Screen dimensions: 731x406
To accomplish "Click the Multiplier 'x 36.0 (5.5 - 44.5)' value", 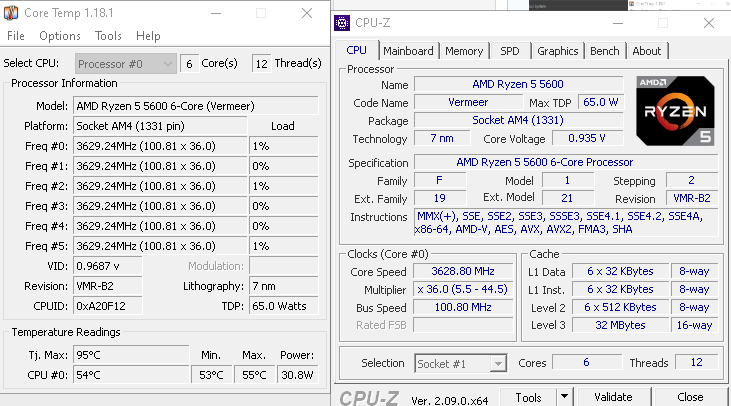I will (x=463, y=289).
